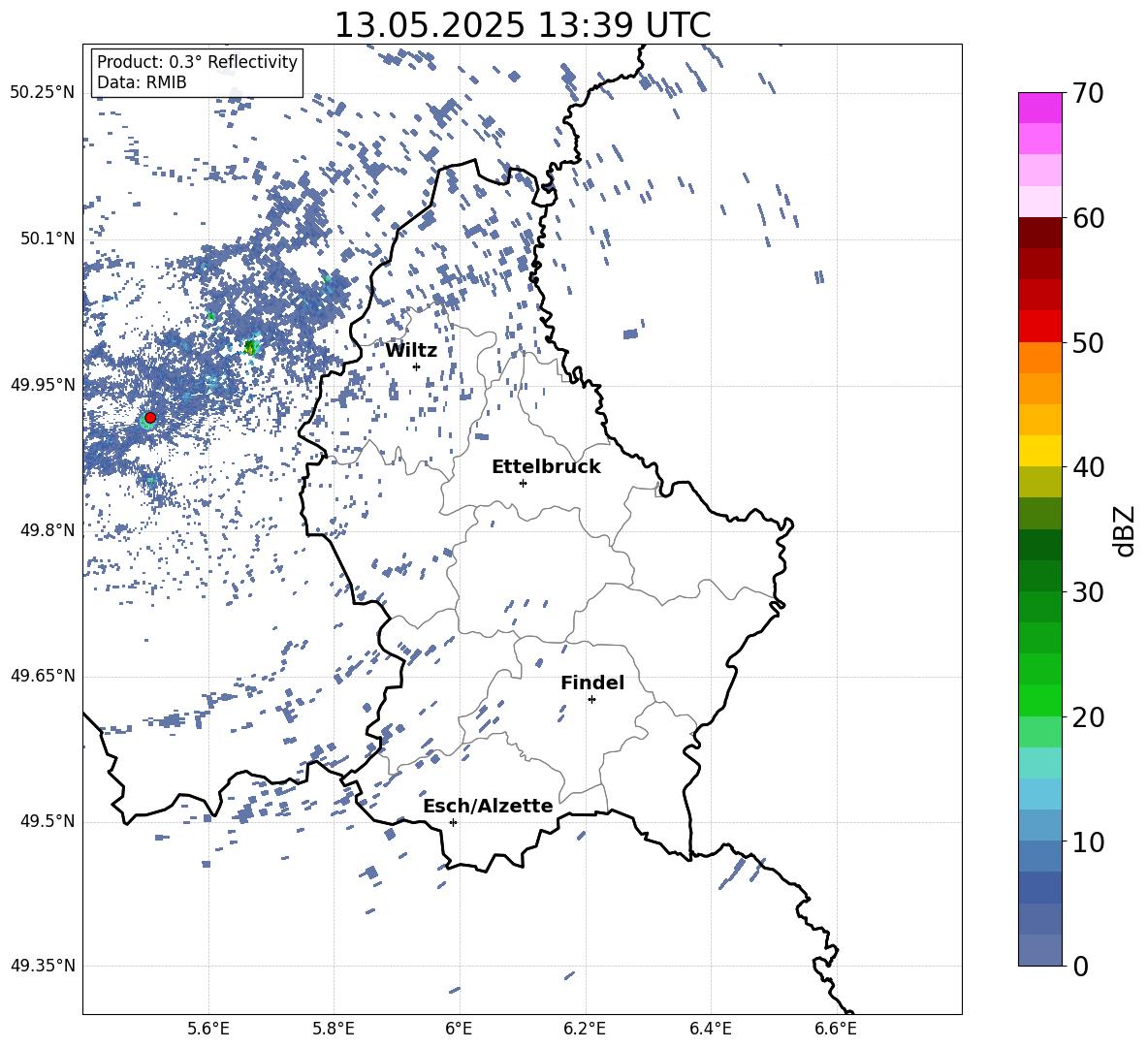Click the Esch/Alzette station cross marker
This screenshot has height=1048, width=1148.
453,822
